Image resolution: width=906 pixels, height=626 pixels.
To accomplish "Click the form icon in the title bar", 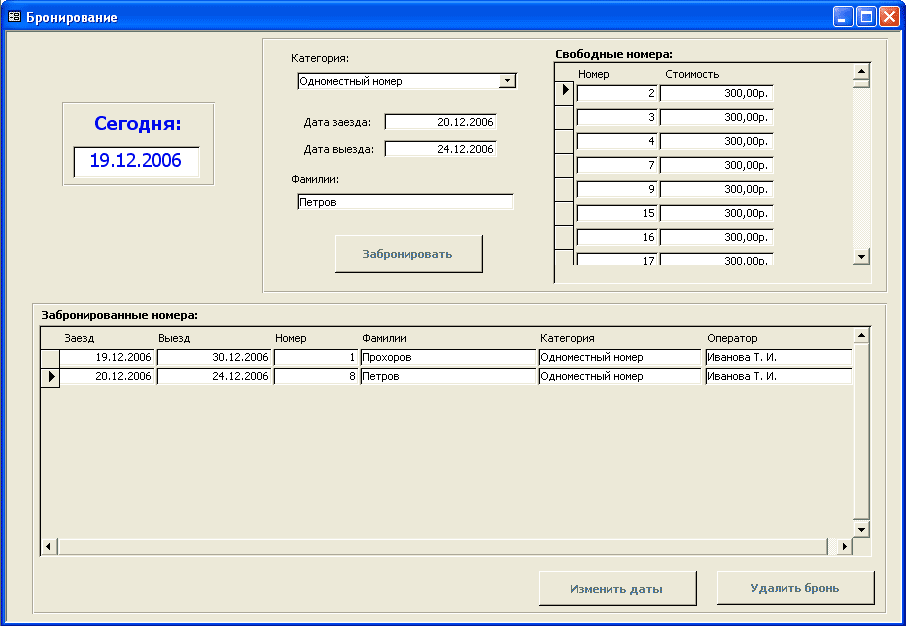I will 15,17.
